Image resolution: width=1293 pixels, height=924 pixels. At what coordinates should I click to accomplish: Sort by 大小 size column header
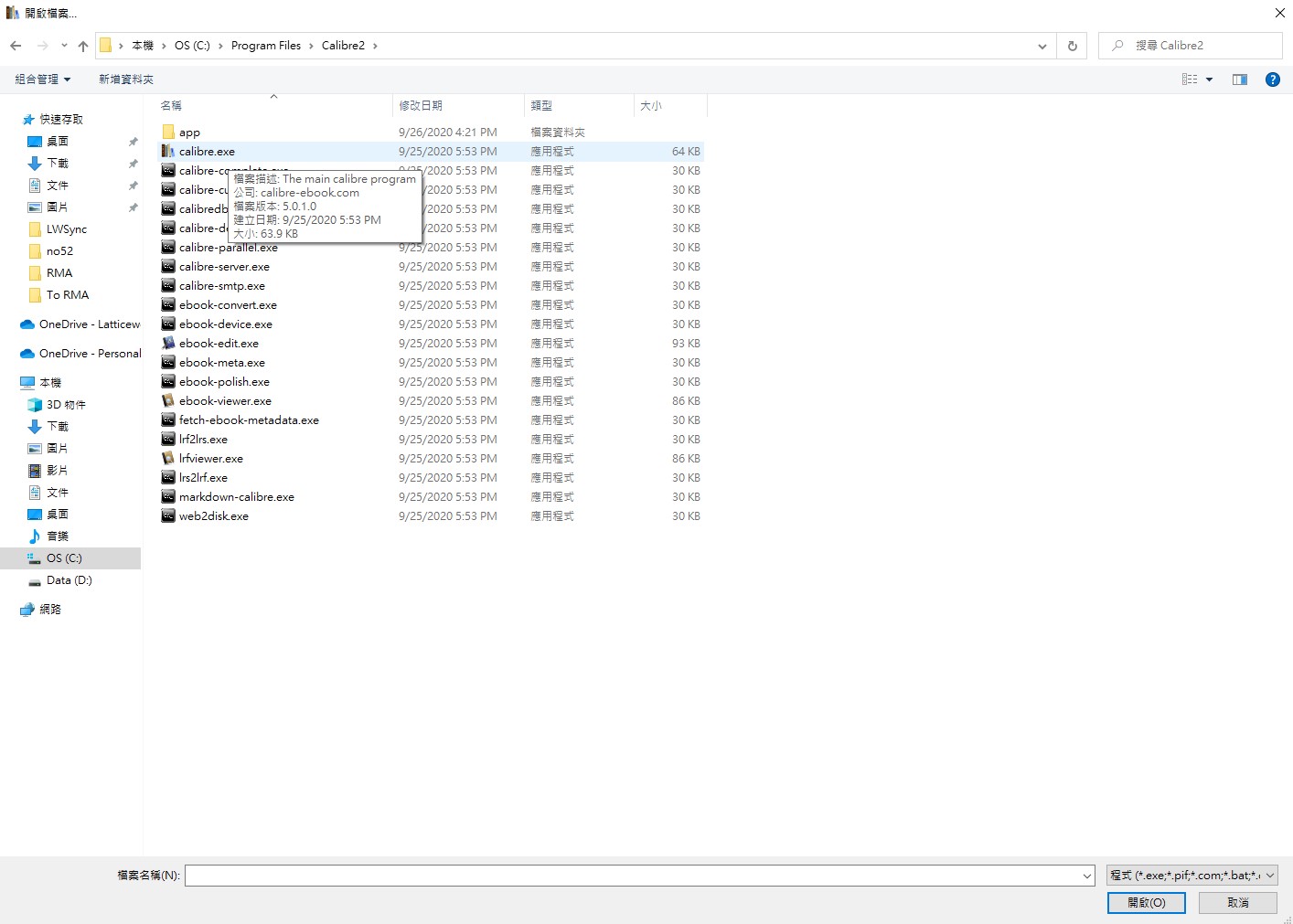click(x=670, y=106)
